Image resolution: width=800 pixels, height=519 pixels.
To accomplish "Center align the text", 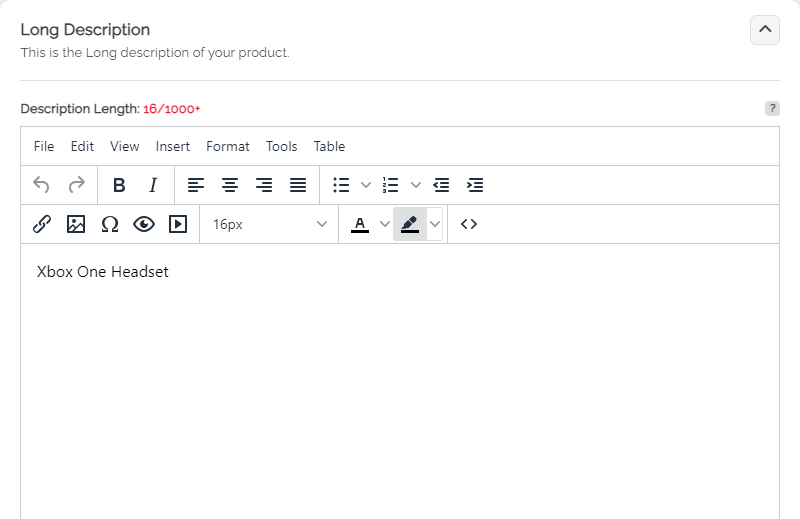I will coord(230,185).
